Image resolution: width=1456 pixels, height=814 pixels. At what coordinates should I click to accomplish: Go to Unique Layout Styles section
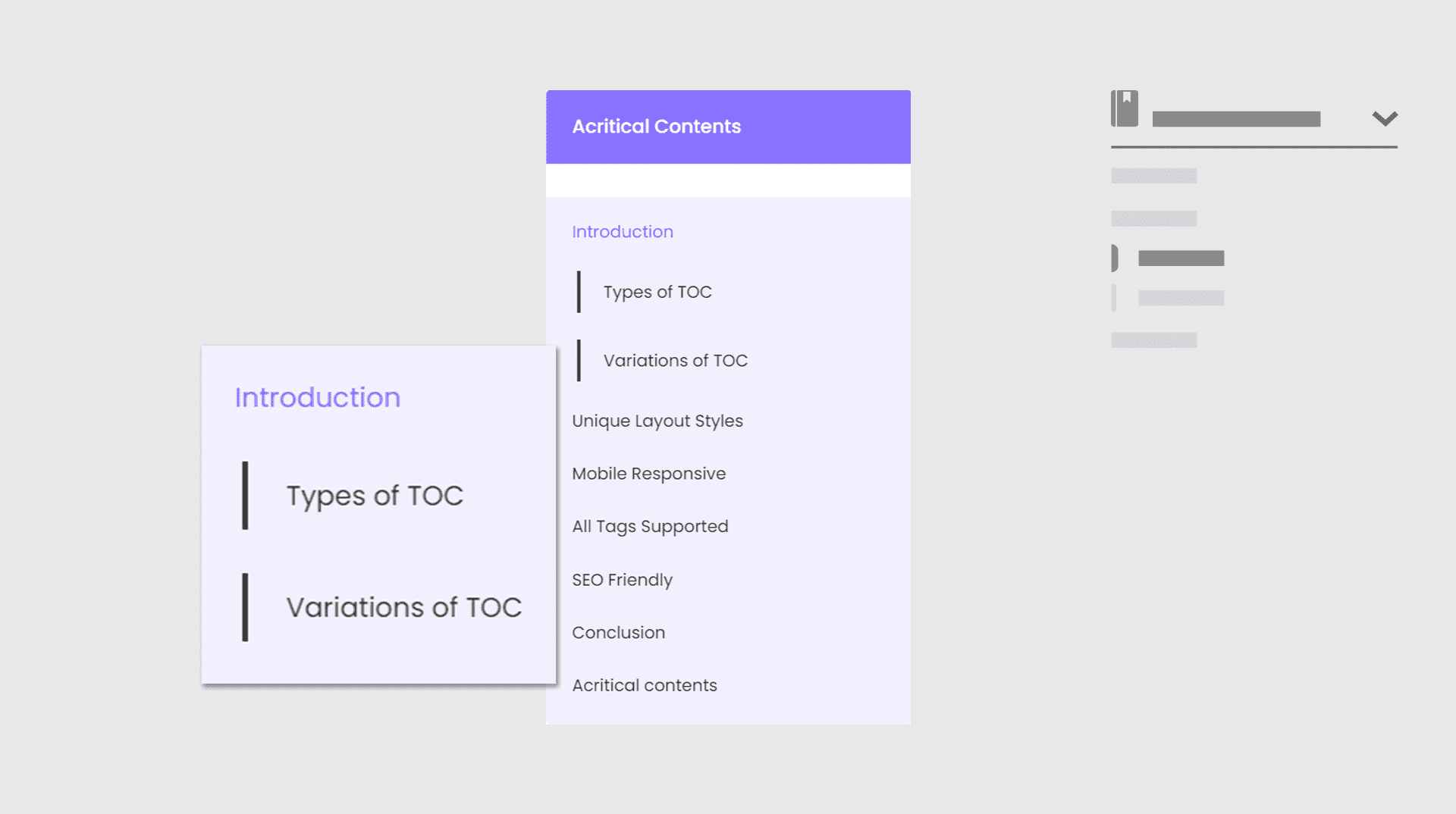[x=657, y=421]
